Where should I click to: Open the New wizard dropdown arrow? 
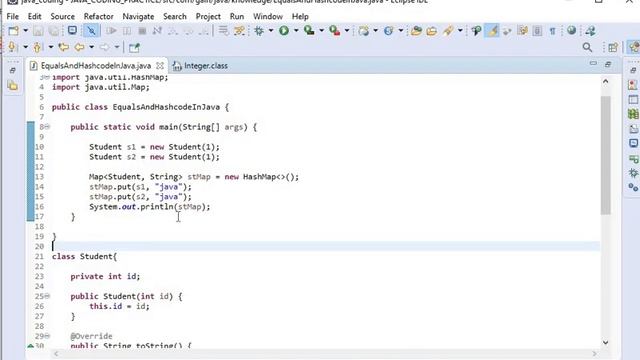25,31
